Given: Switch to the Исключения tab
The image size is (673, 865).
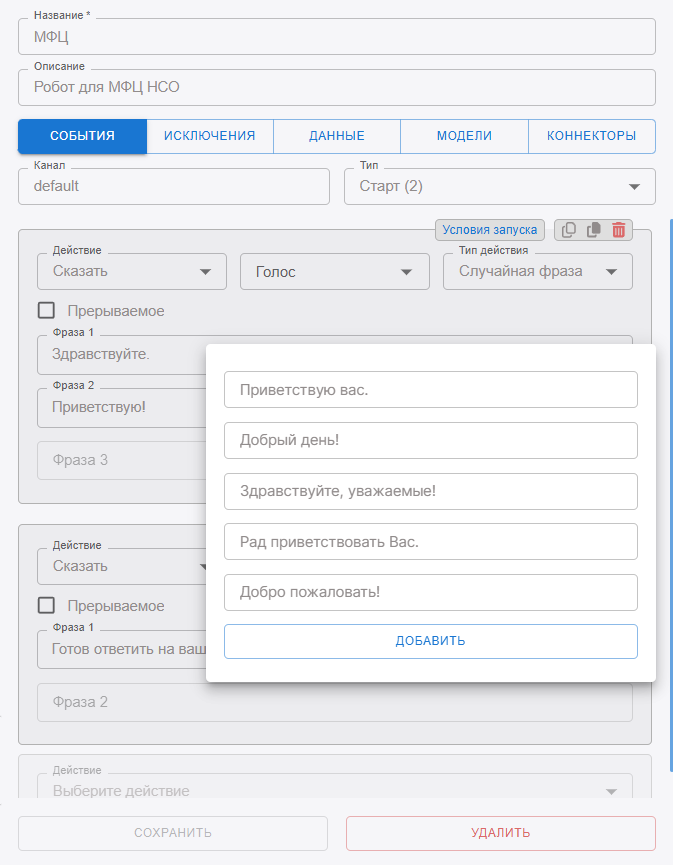Looking at the screenshot, I should click(x=210, y=136).
